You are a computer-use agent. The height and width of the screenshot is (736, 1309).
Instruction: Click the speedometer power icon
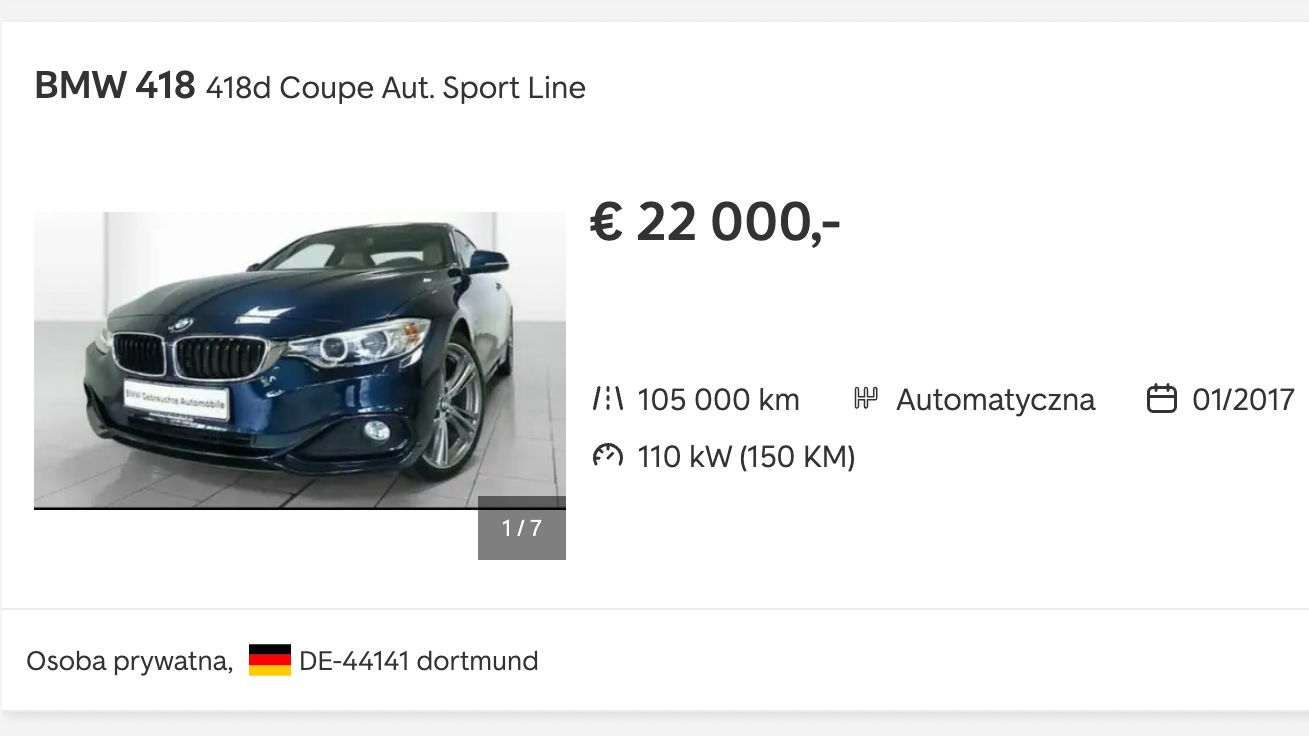[608, 457]
